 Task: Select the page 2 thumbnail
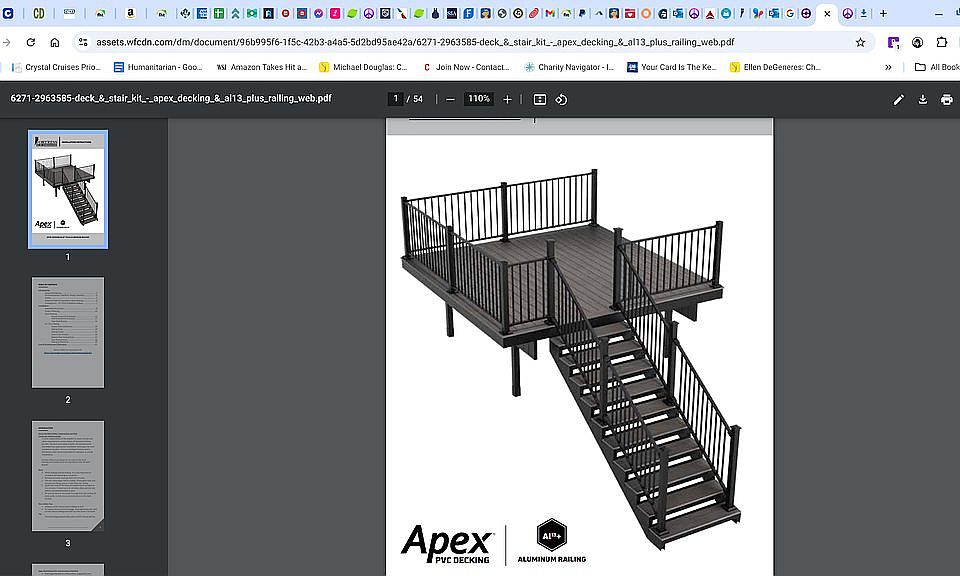click(68, 332)
